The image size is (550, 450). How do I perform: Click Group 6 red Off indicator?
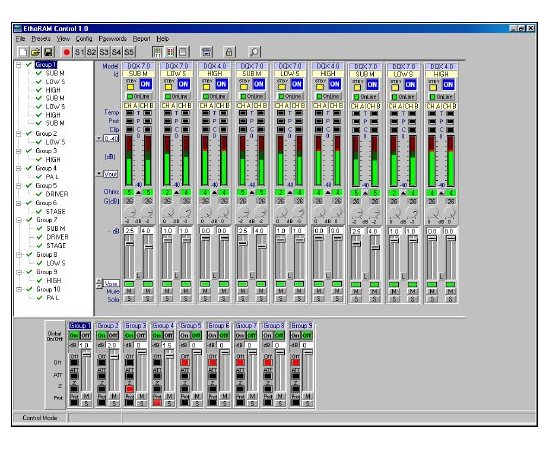[213, 362]
